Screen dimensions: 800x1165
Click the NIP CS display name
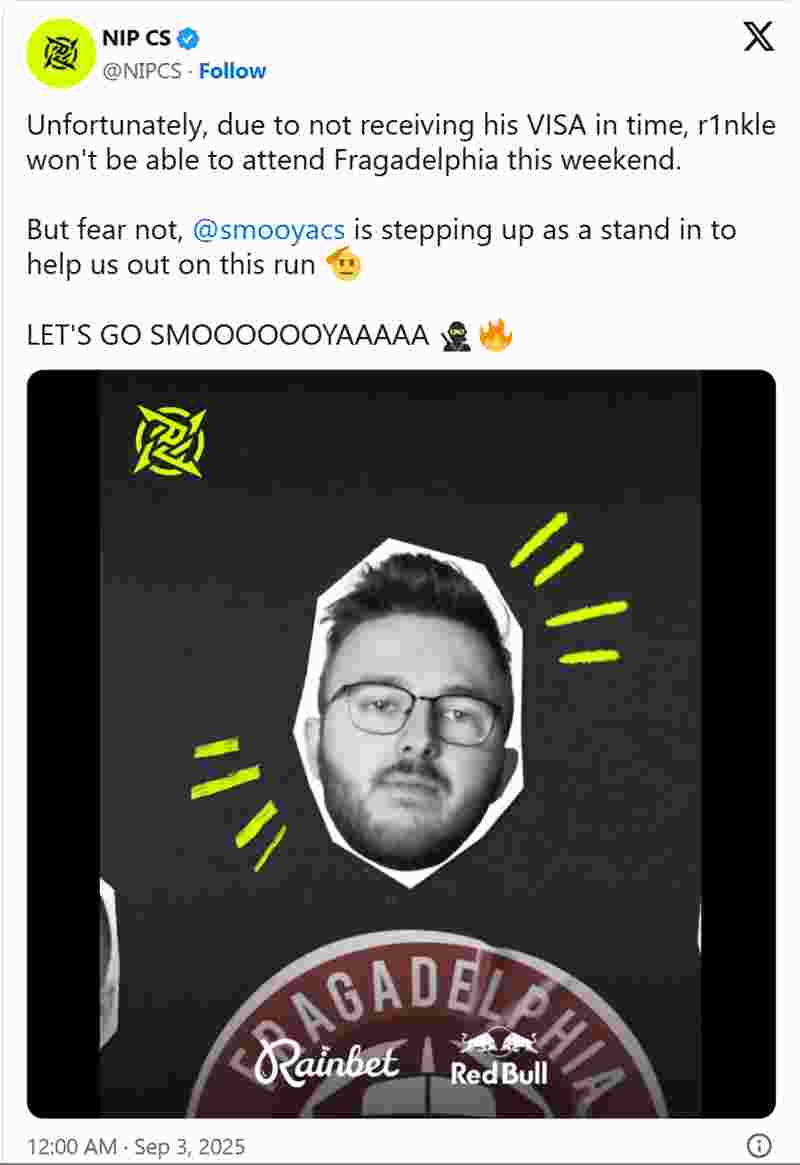[x=137, y=38]
